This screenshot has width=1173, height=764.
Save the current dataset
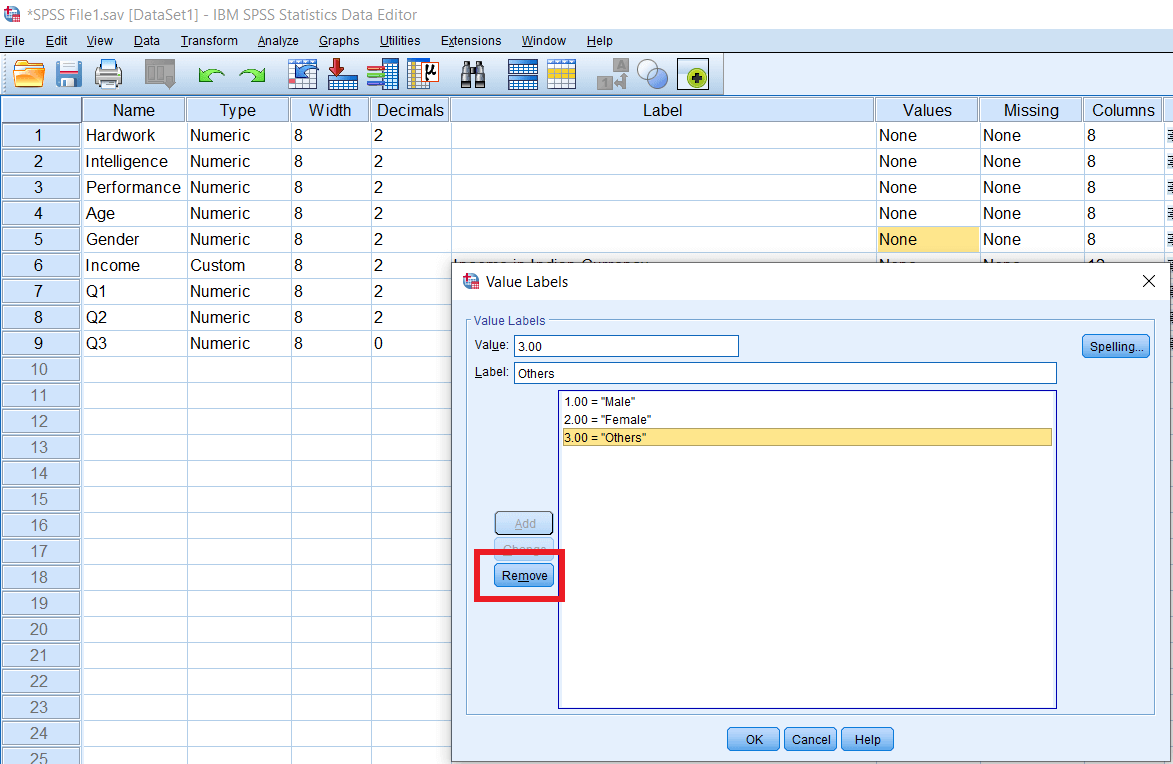[x=68, y=74]
